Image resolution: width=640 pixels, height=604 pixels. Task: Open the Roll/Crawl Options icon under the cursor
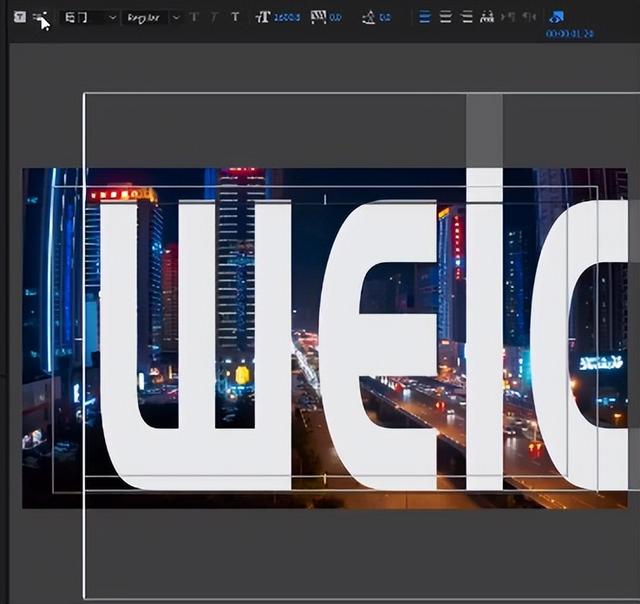40,17
